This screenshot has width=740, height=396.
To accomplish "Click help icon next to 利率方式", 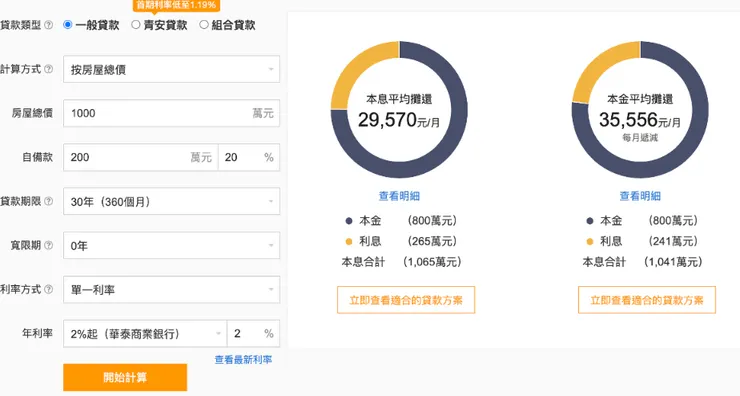I will pos(48,289).
